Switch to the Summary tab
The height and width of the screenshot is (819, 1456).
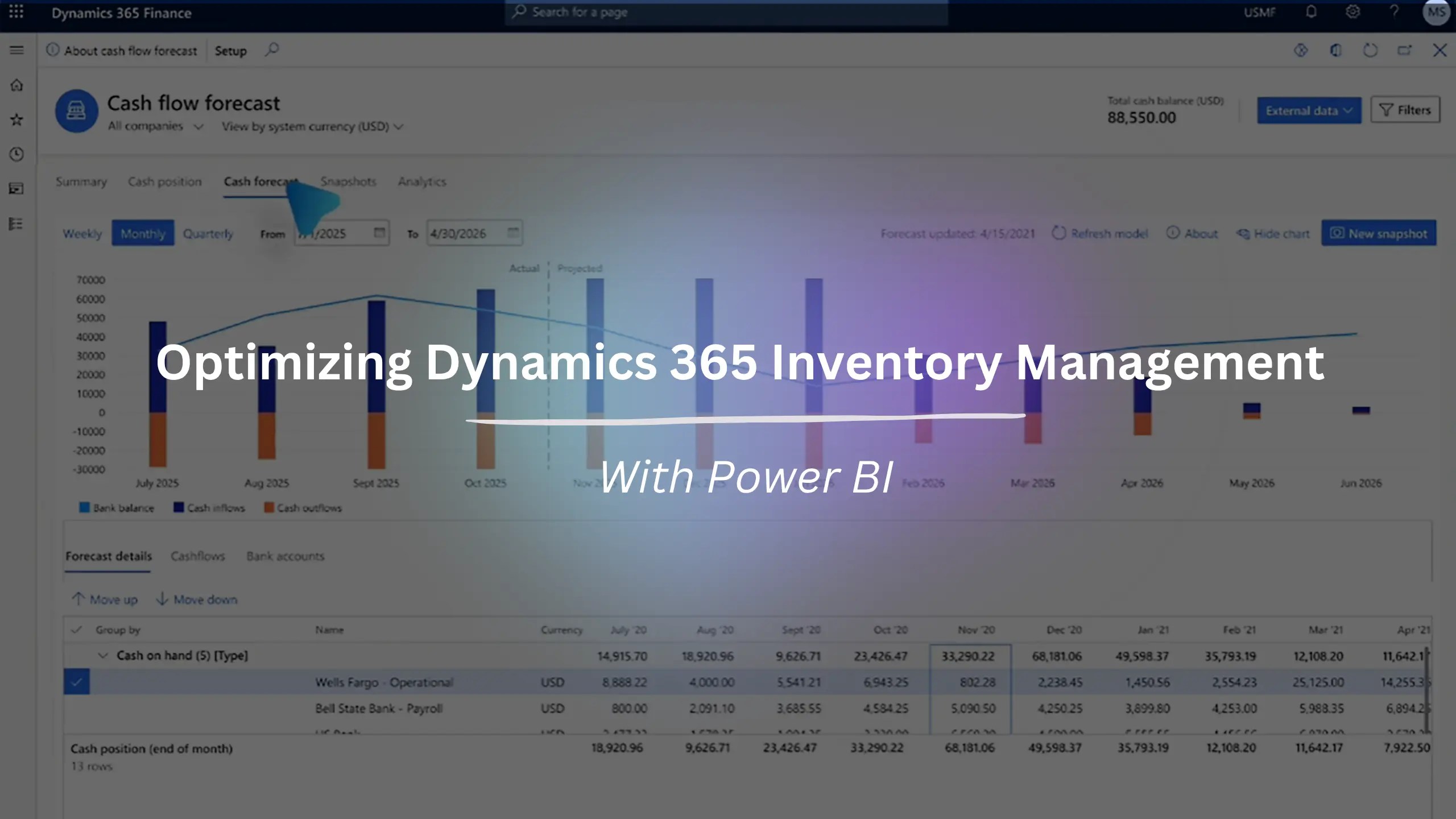pos(81,181)
